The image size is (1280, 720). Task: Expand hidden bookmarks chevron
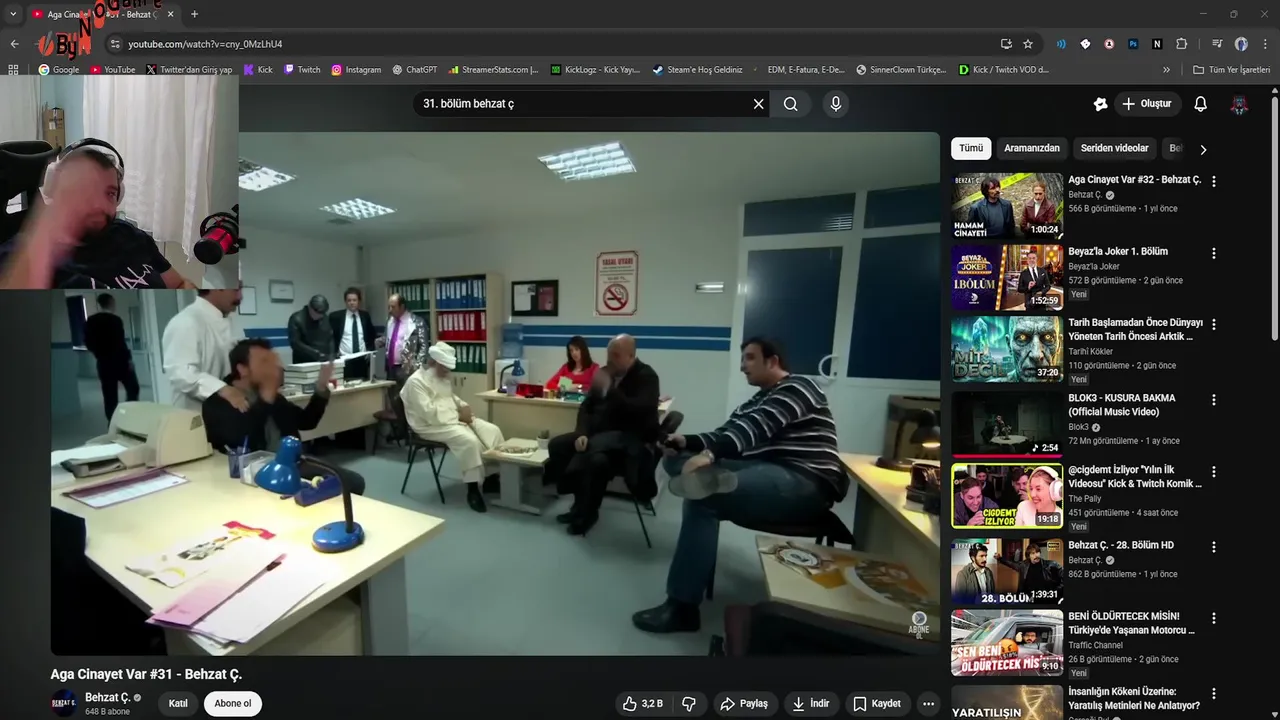[1166, 70]
